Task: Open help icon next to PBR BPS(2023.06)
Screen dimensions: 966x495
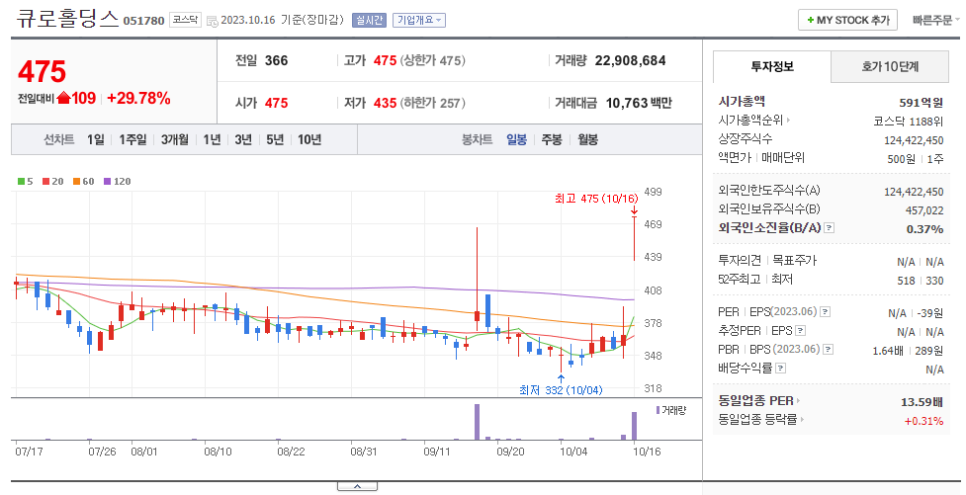Action: 828,350
